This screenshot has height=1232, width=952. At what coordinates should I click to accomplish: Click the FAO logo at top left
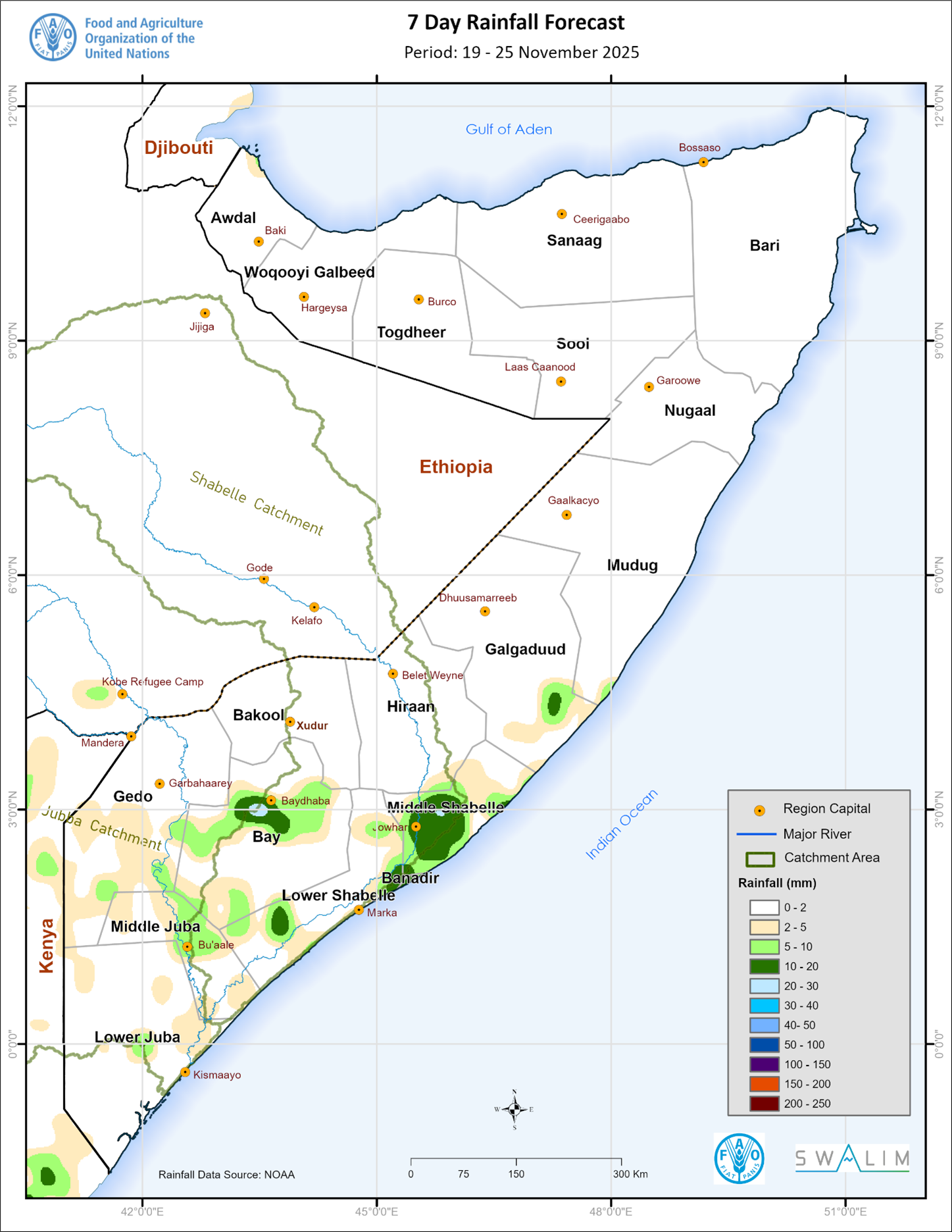point(53,38)
